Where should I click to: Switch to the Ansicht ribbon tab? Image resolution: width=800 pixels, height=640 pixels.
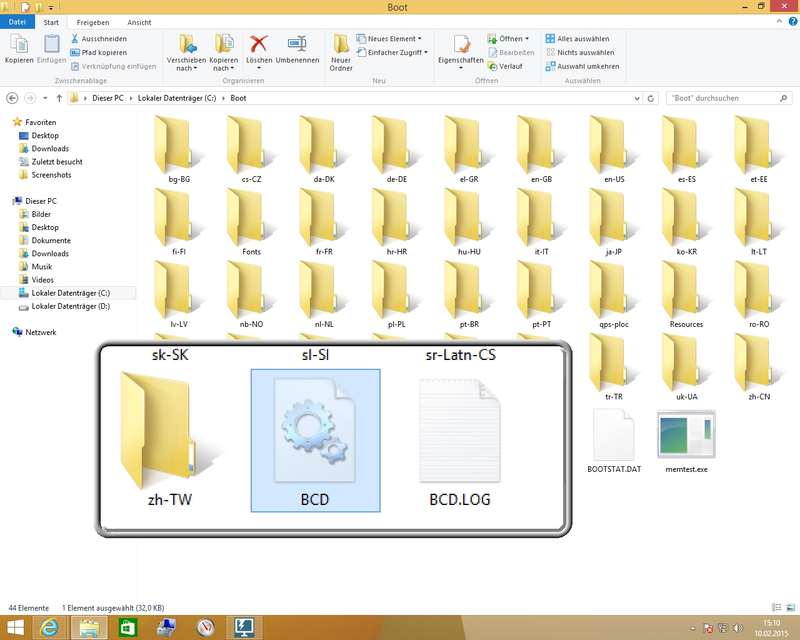click(139, 21)
